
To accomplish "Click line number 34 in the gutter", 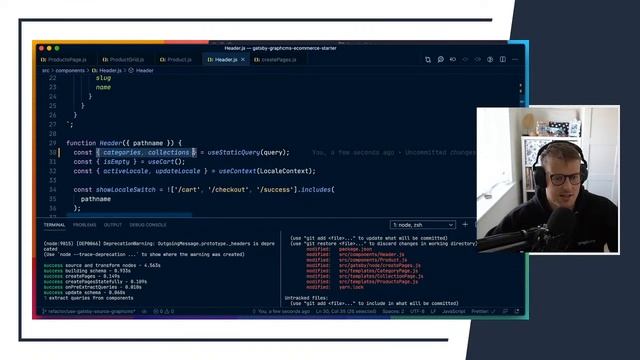I will click(52, 190).
